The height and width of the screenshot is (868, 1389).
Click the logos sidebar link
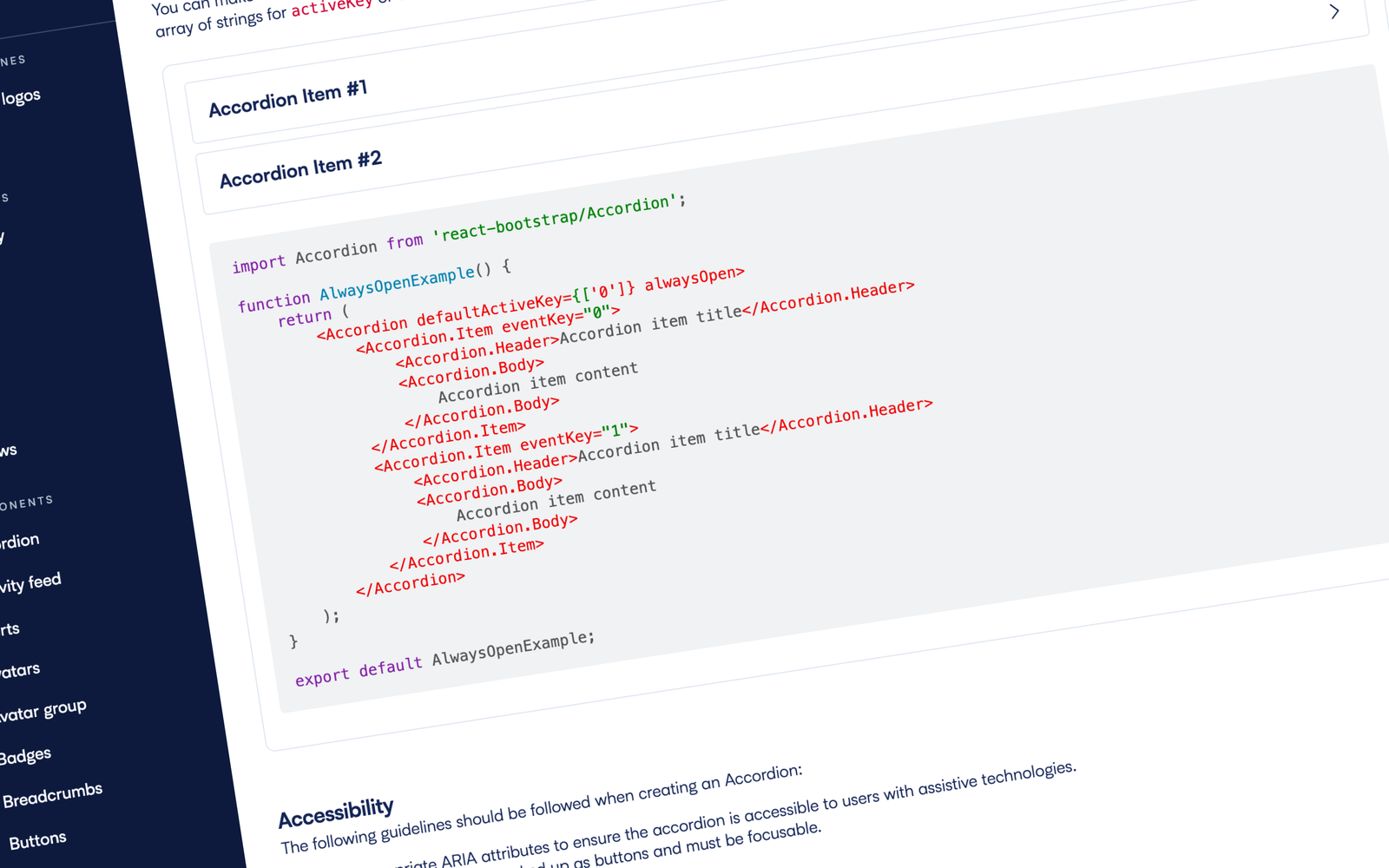tap(21, 96)
